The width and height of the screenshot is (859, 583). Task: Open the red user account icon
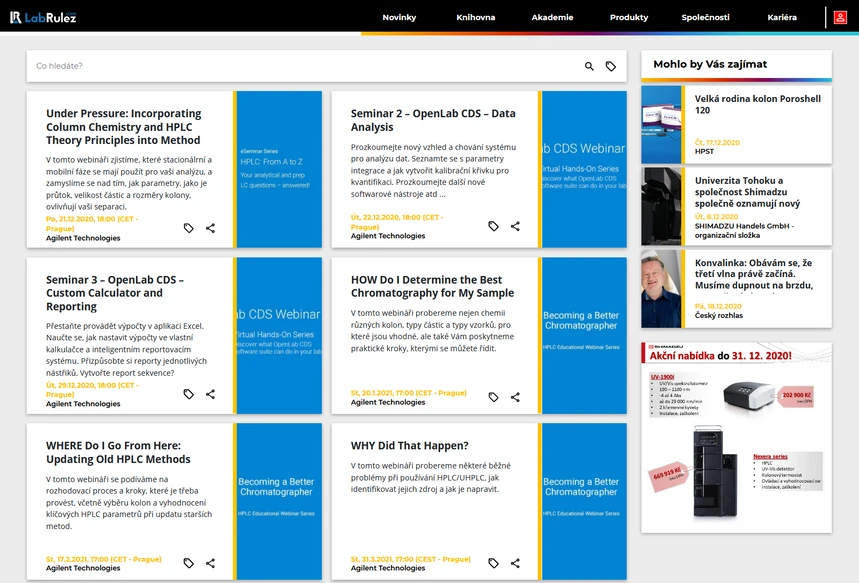[840, 18]
